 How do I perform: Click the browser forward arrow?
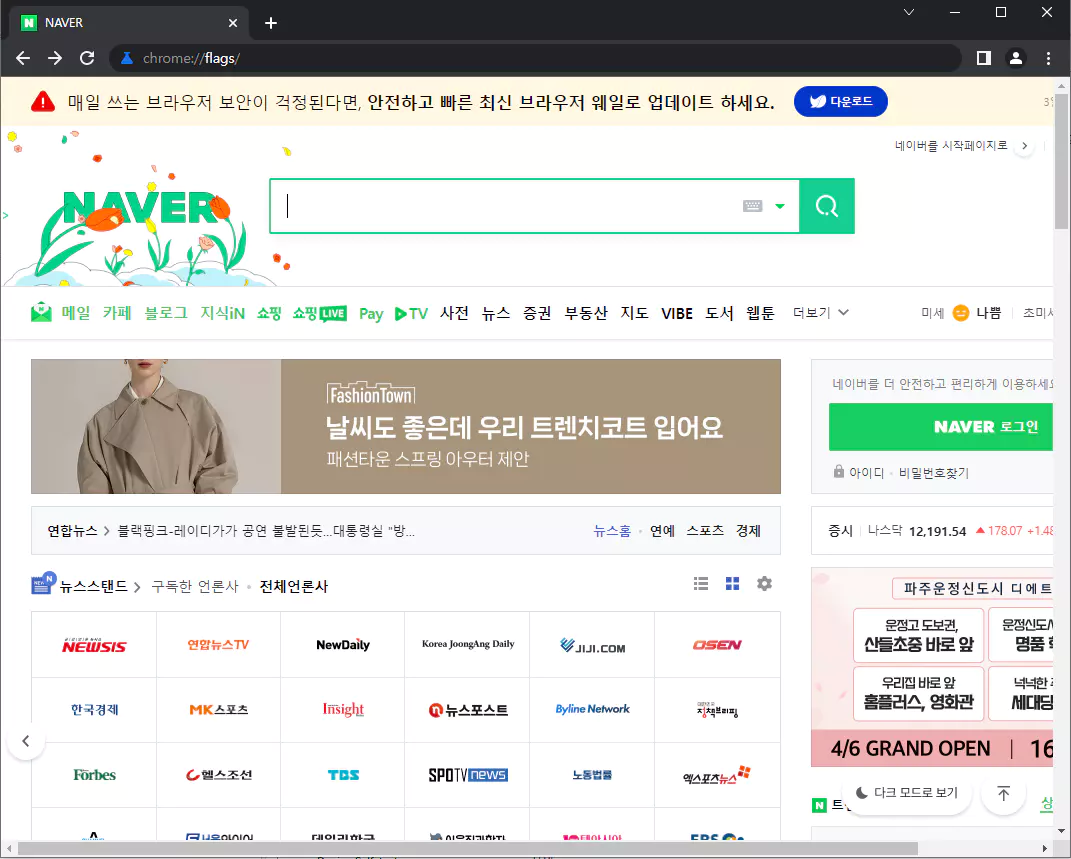pos(55,58)
